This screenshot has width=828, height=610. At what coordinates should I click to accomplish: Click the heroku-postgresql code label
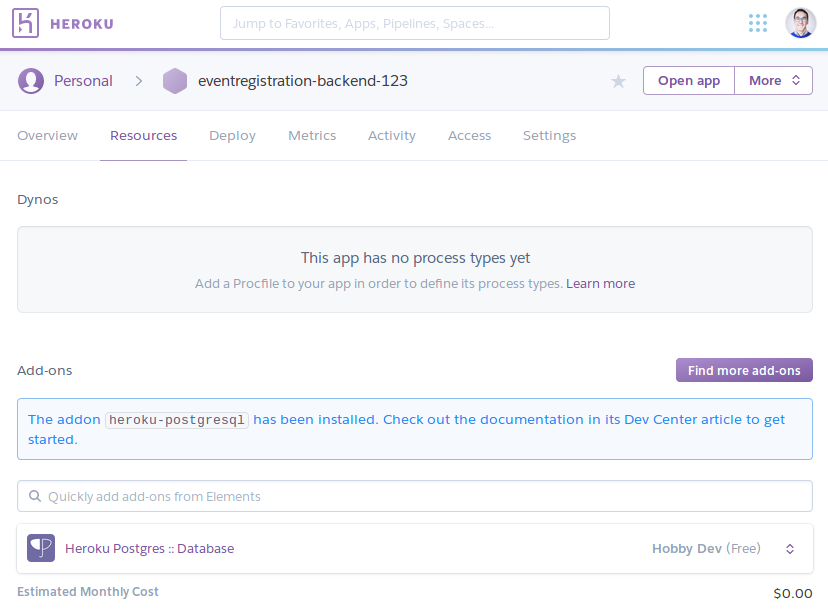coord(177,420)
